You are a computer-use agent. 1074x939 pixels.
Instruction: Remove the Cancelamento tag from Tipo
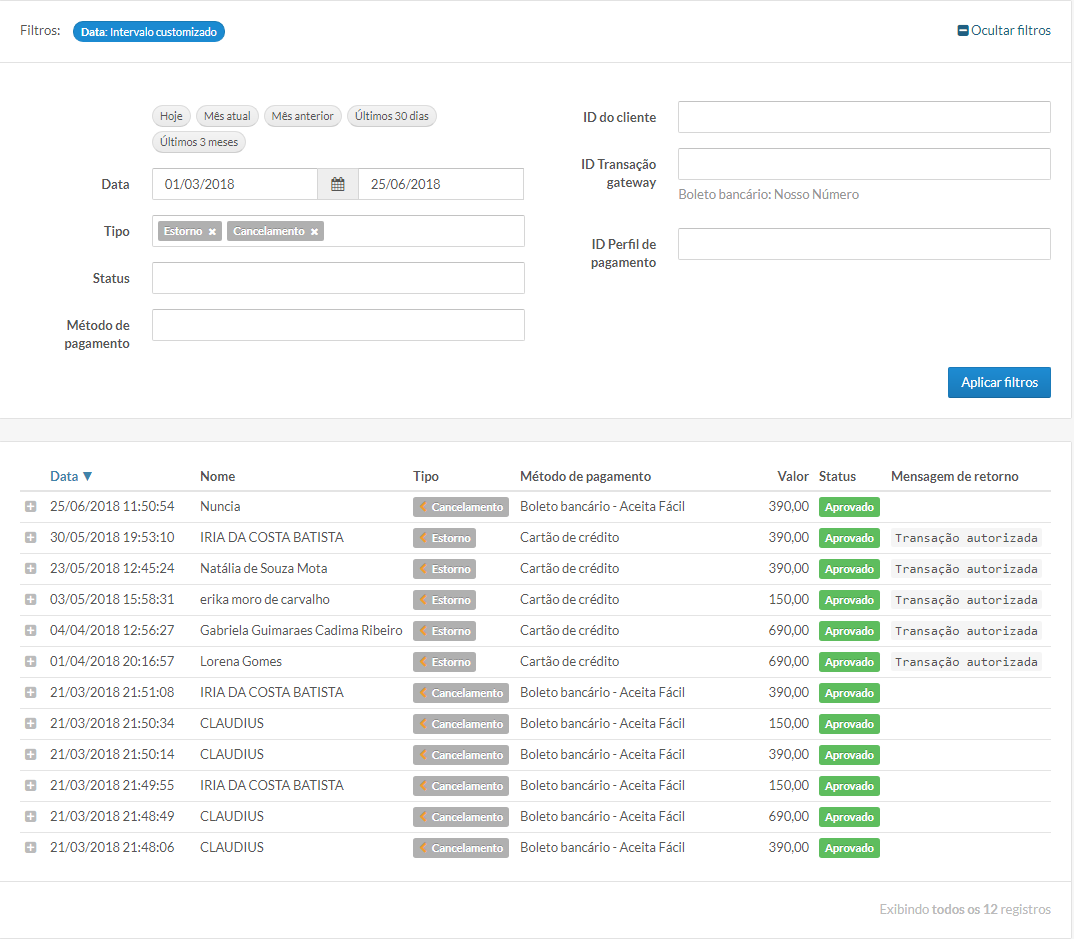tap(314, 232)
